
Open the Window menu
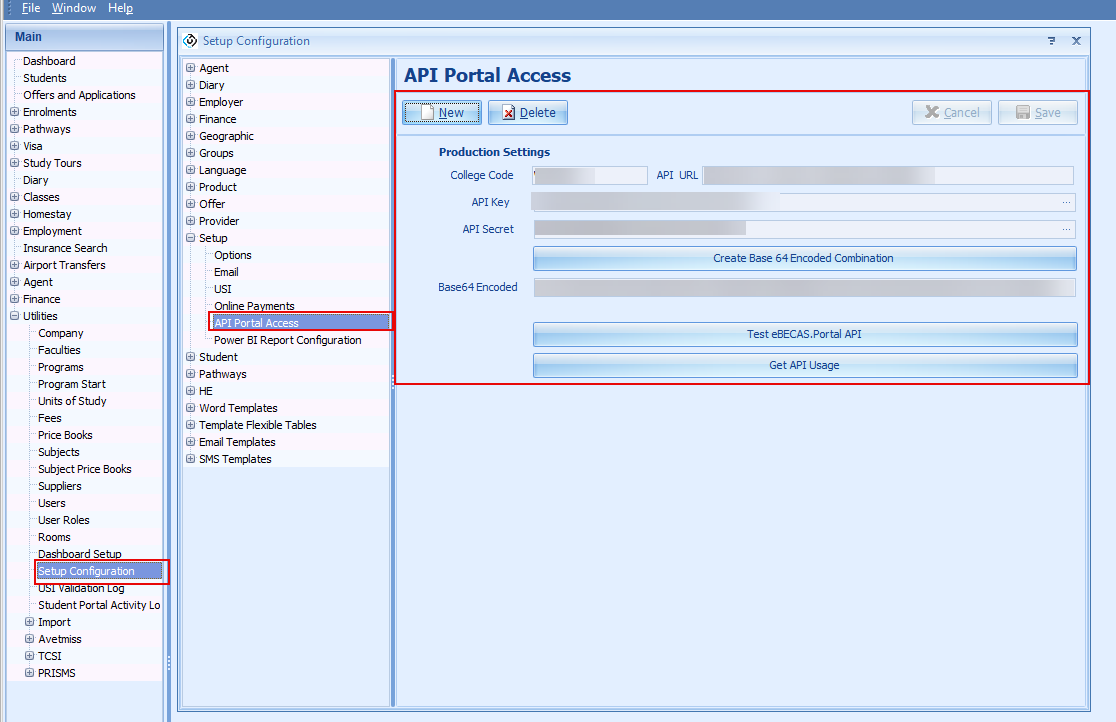[74, 8]
